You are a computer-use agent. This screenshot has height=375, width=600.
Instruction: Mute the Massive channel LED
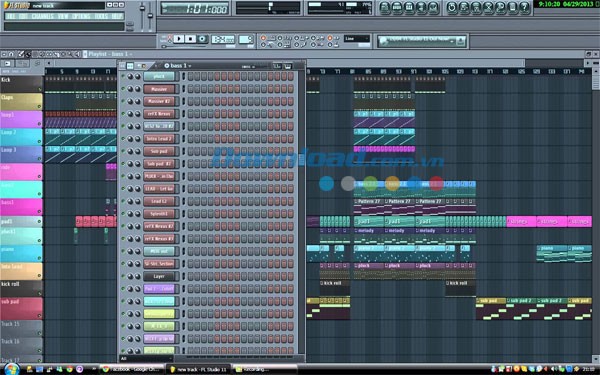click(123, 89)
